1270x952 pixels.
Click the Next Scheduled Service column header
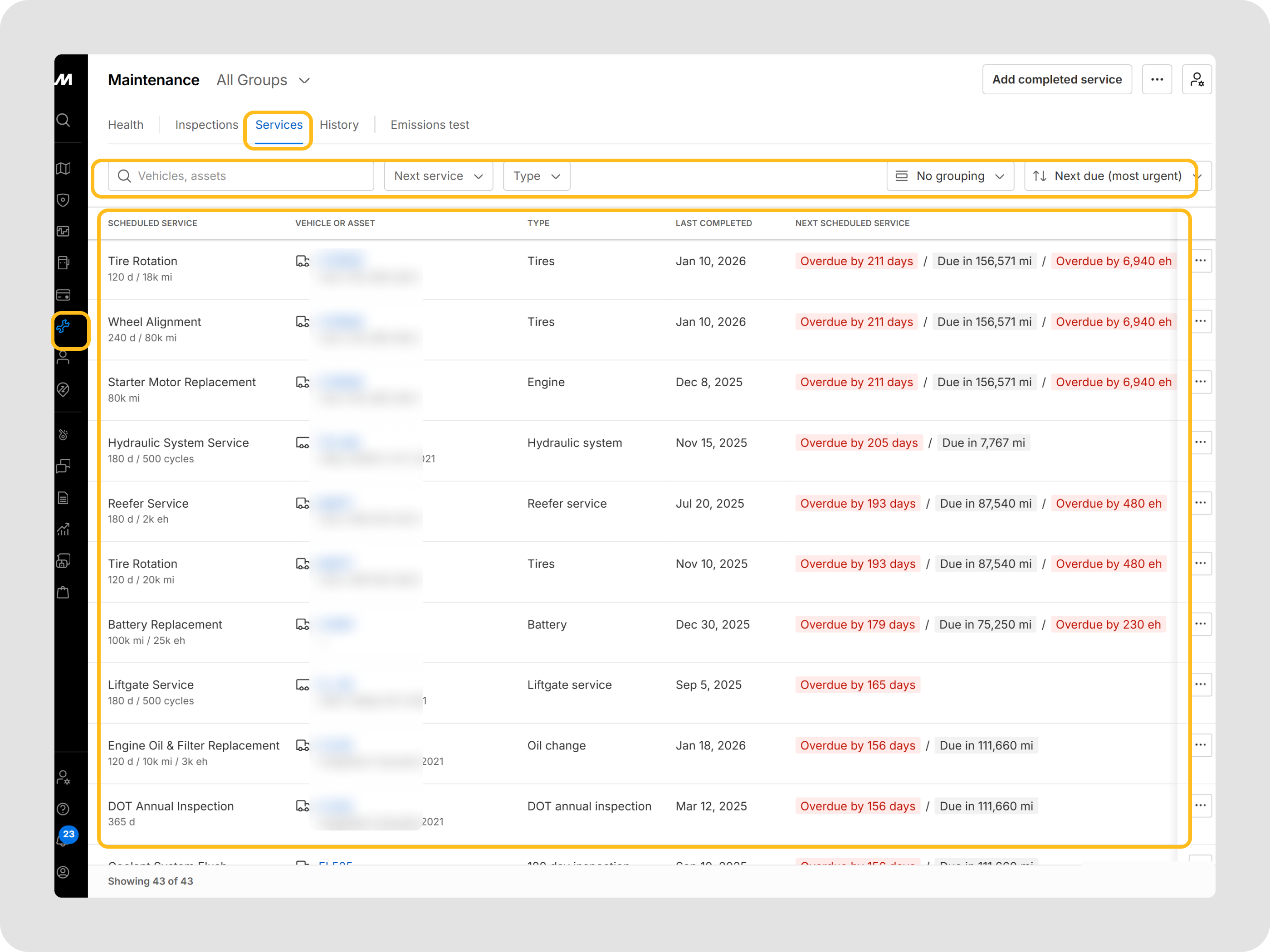pos(852,223)
